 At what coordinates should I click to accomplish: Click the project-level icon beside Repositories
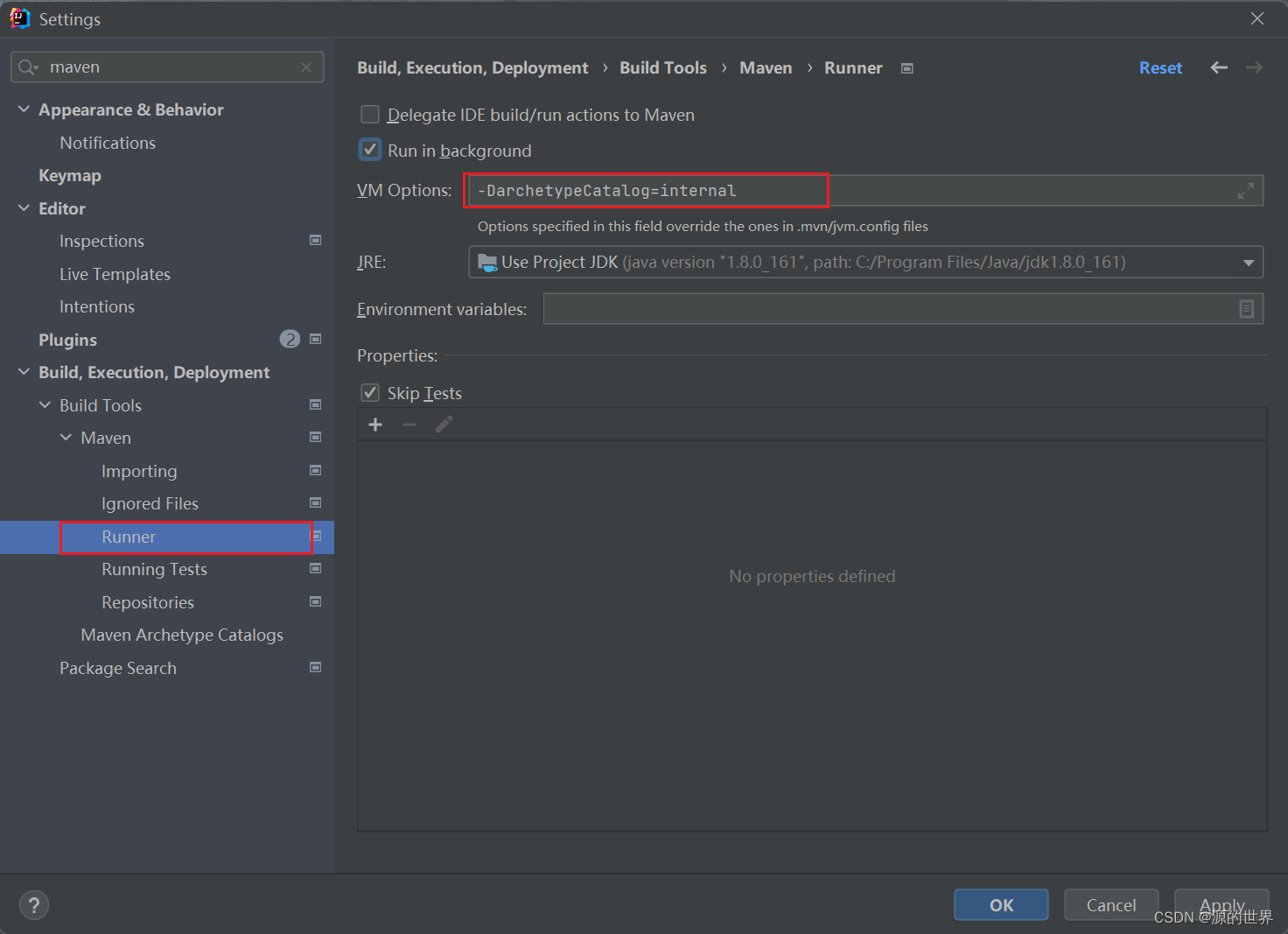click(x=316, y=601)
